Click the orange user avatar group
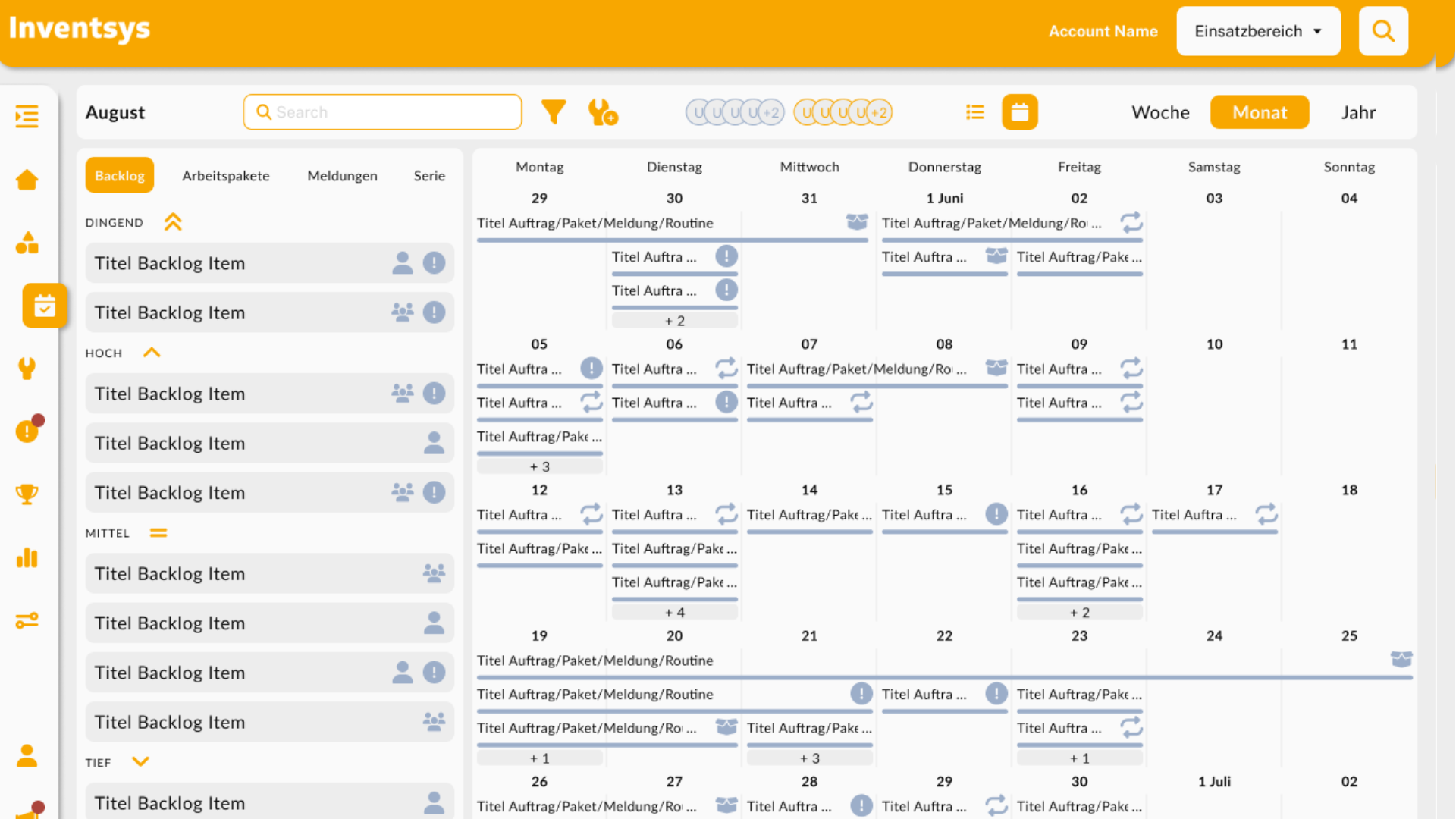This screenshot has height=819, width=1456. [x=843, y=112]
